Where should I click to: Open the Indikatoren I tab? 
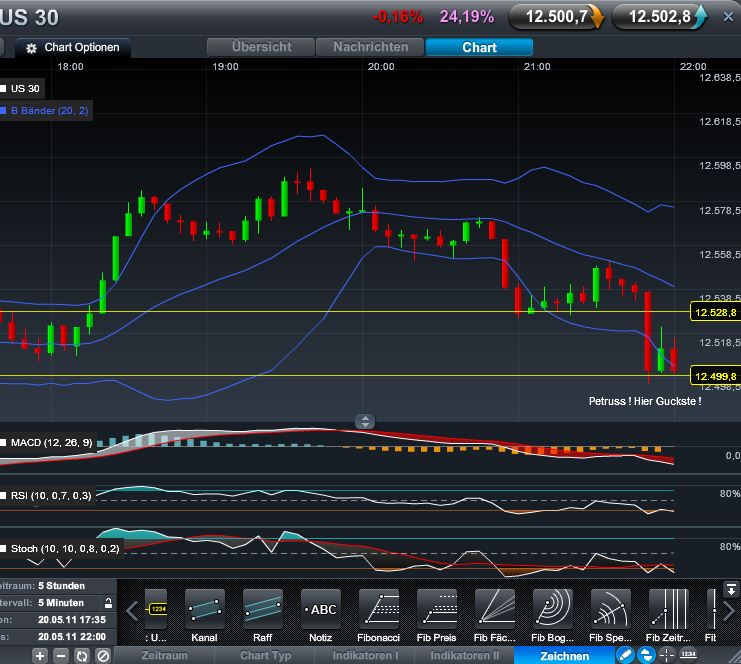367,656
